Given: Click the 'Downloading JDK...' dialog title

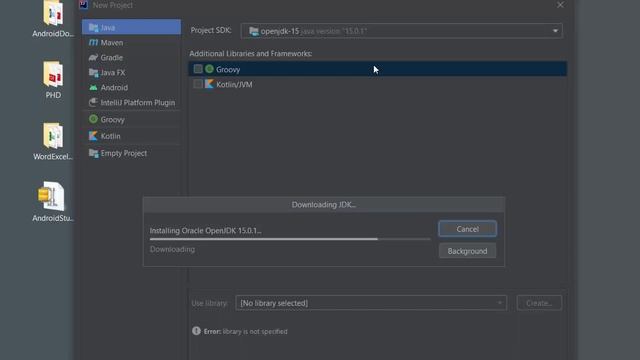Looking at the screenshot, I should pos(324,204).
